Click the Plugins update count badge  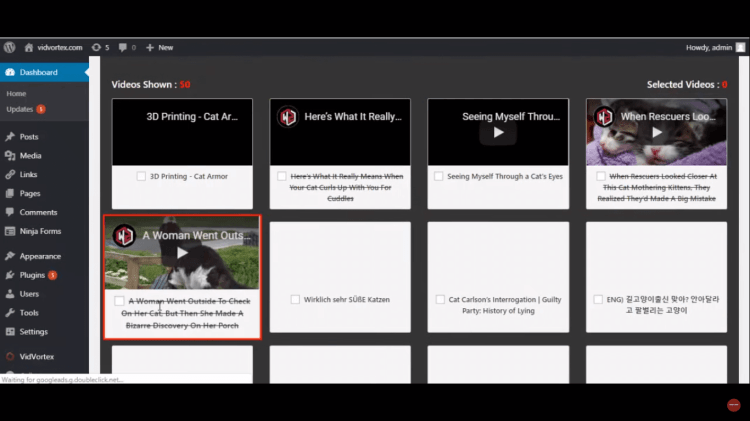tap(53, 275)
